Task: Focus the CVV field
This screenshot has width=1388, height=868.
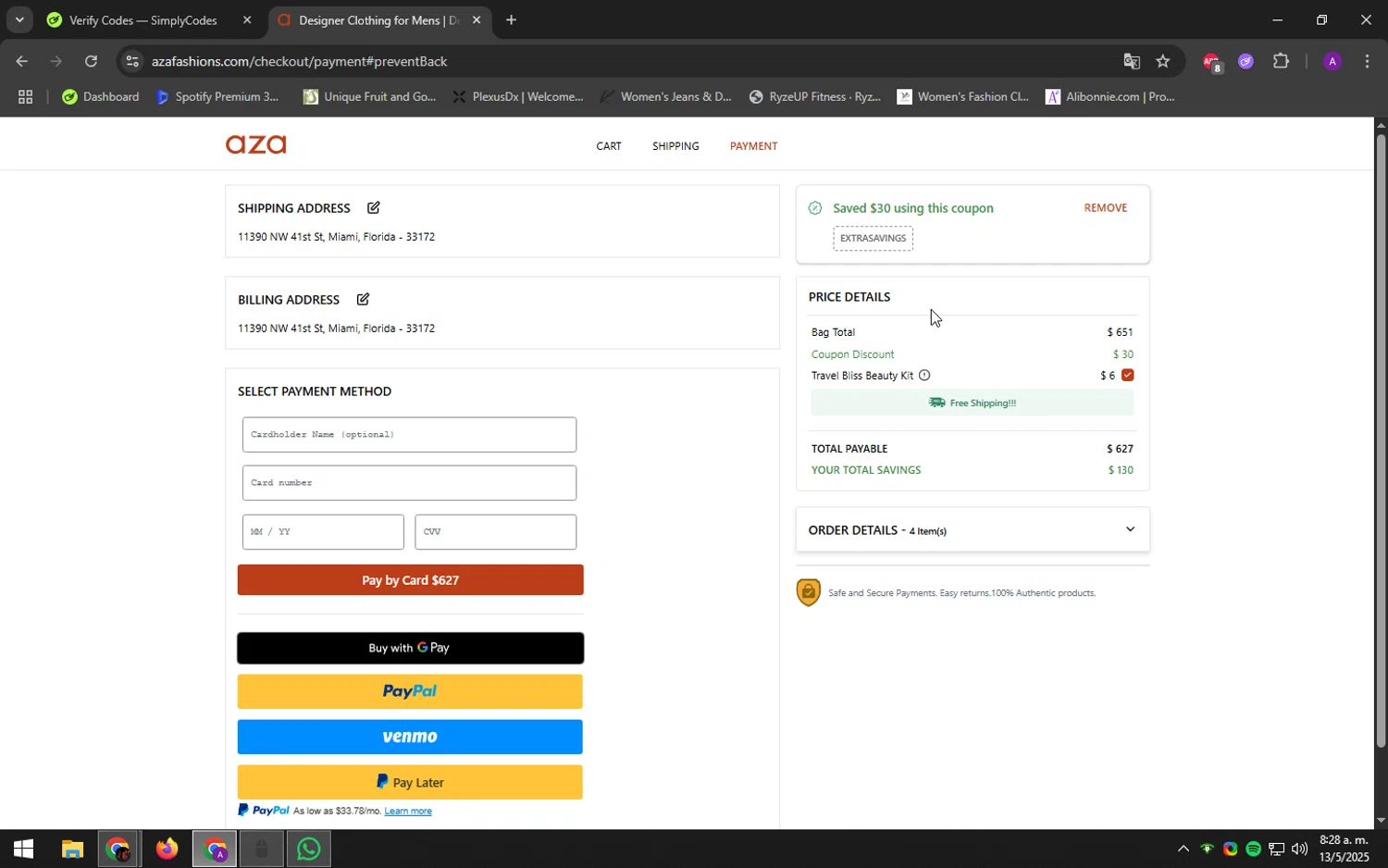Action: [495, 531]
